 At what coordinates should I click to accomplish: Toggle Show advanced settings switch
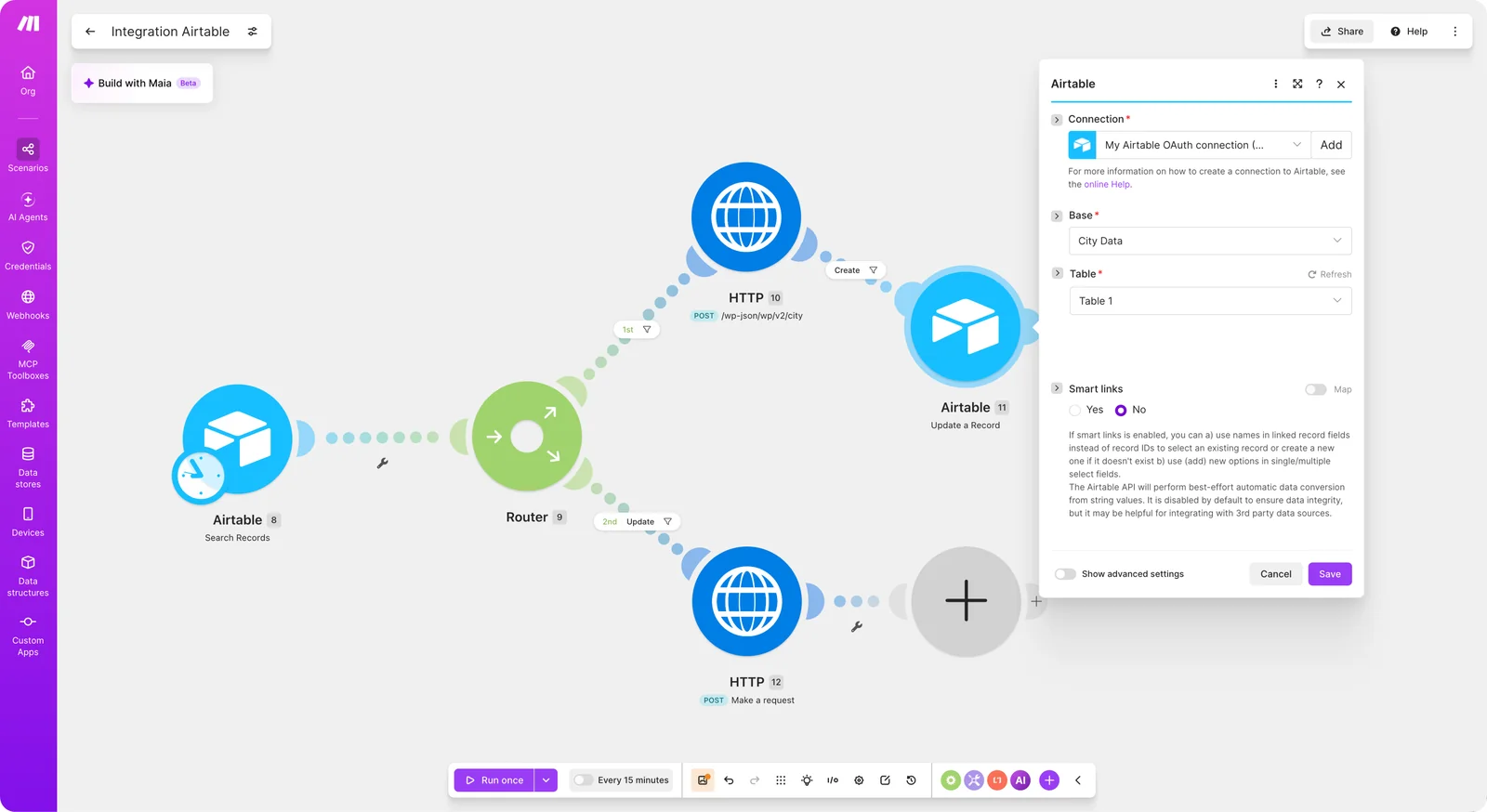click(x=1065, y=574)
